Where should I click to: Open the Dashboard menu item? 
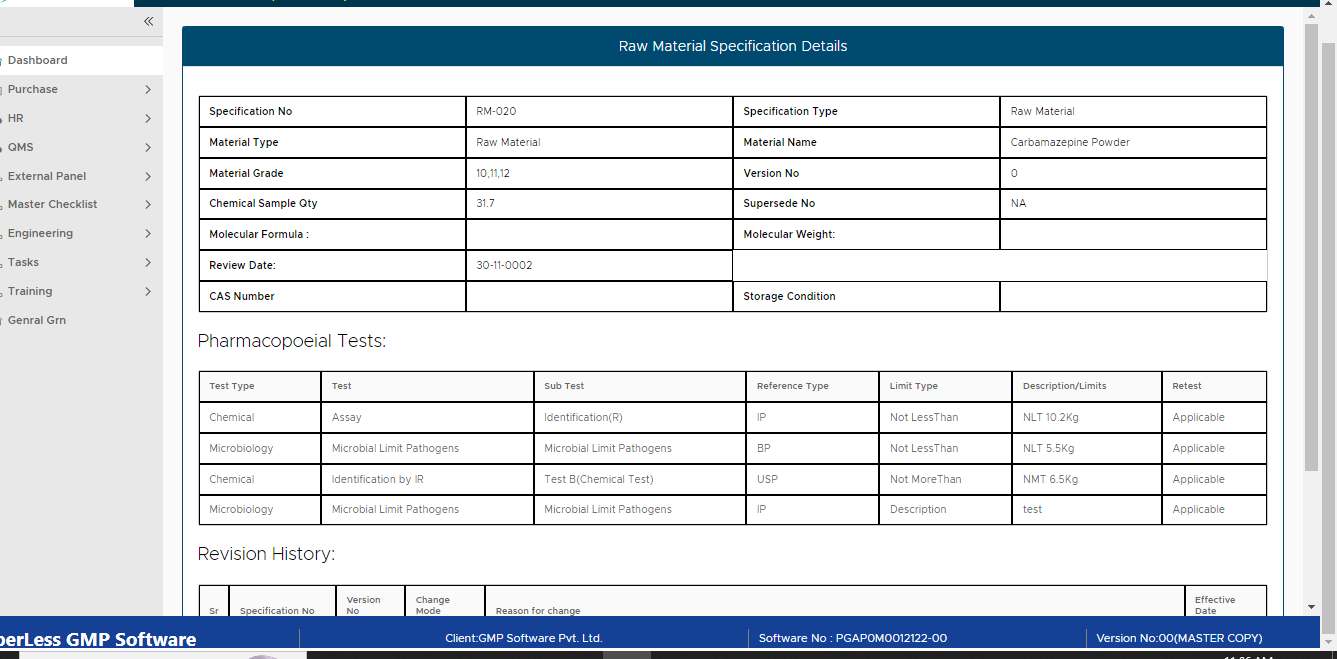tap(38, 61)
